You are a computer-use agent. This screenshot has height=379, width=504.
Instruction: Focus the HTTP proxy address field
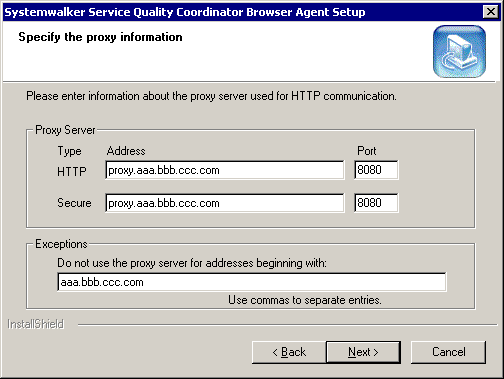tap(225, 170)
